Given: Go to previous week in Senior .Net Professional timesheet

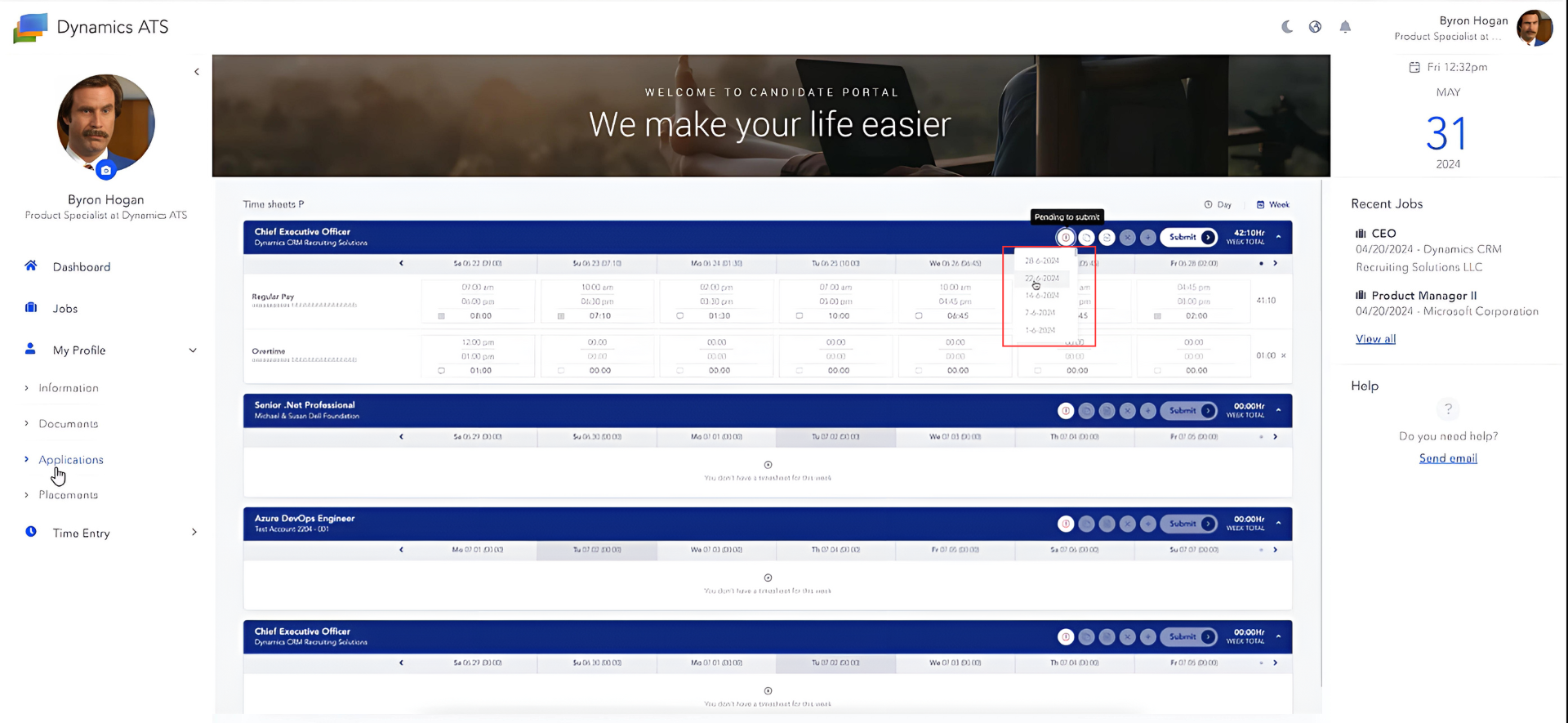Looking at the screenshot, I should (x=401, y=436).
